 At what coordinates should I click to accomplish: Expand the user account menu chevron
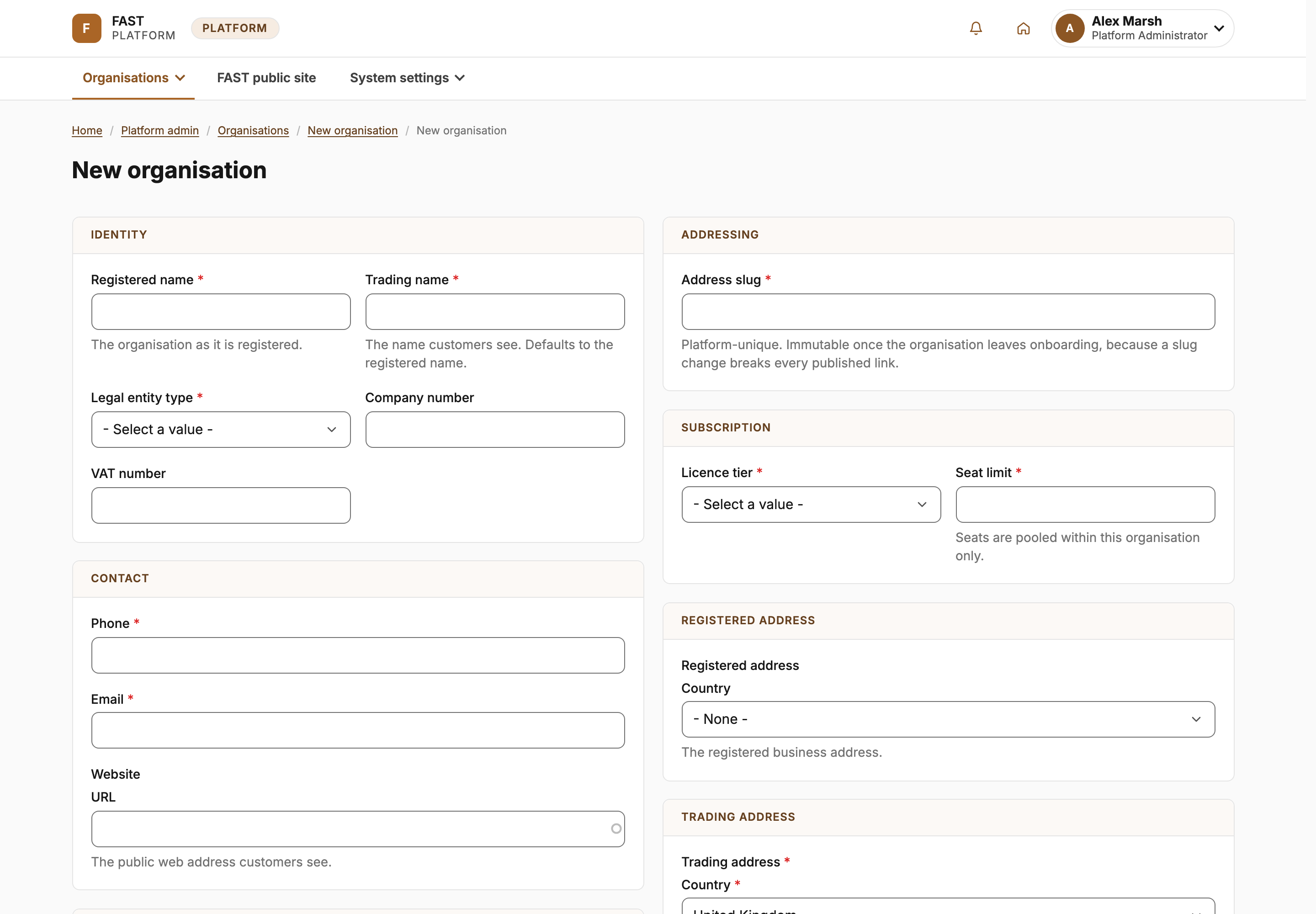(x=1219, y=28)
